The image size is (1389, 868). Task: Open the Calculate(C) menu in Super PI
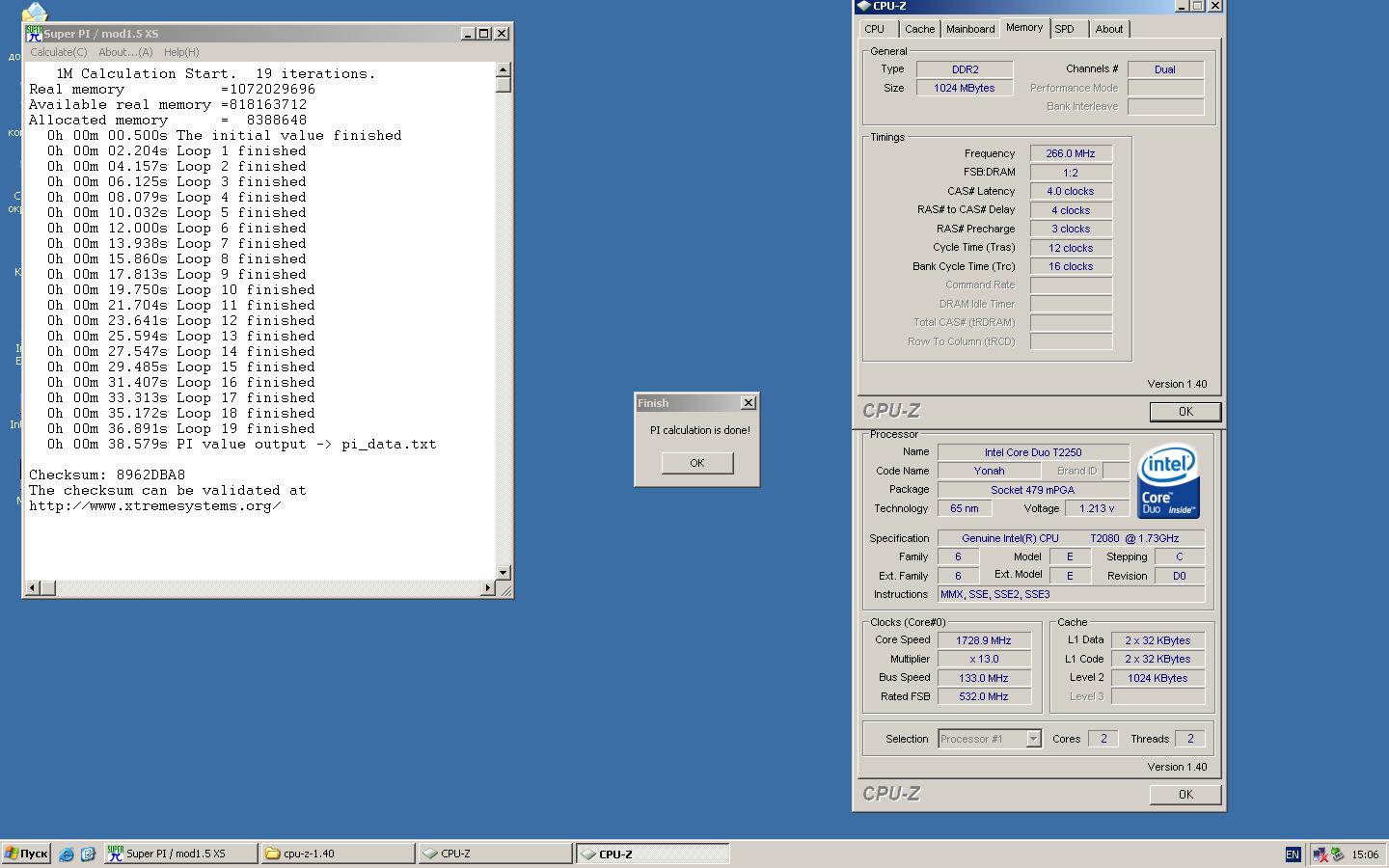[x=58, y=52]
